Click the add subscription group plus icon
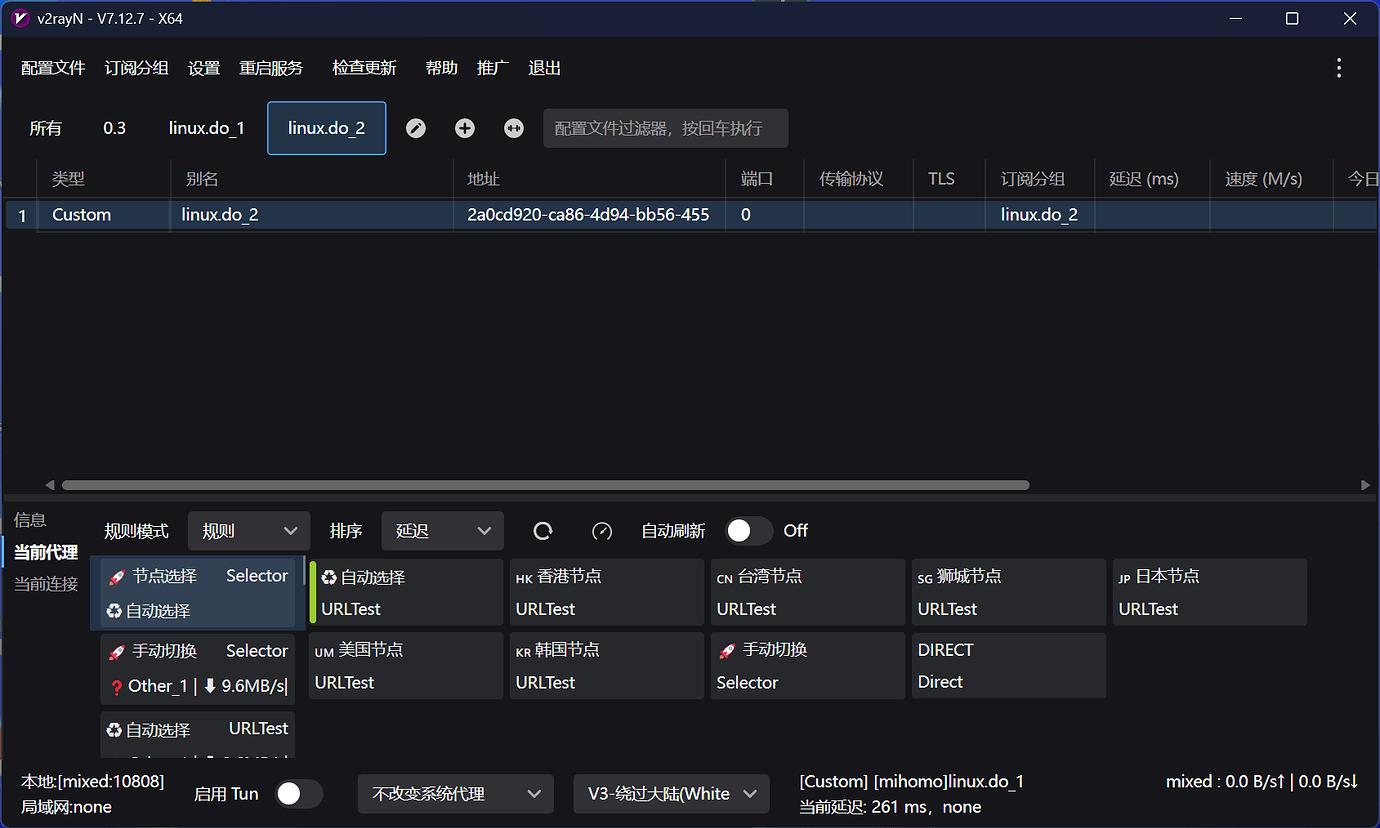Screen dimensions: 1380x828 click(x=465, y=128)
